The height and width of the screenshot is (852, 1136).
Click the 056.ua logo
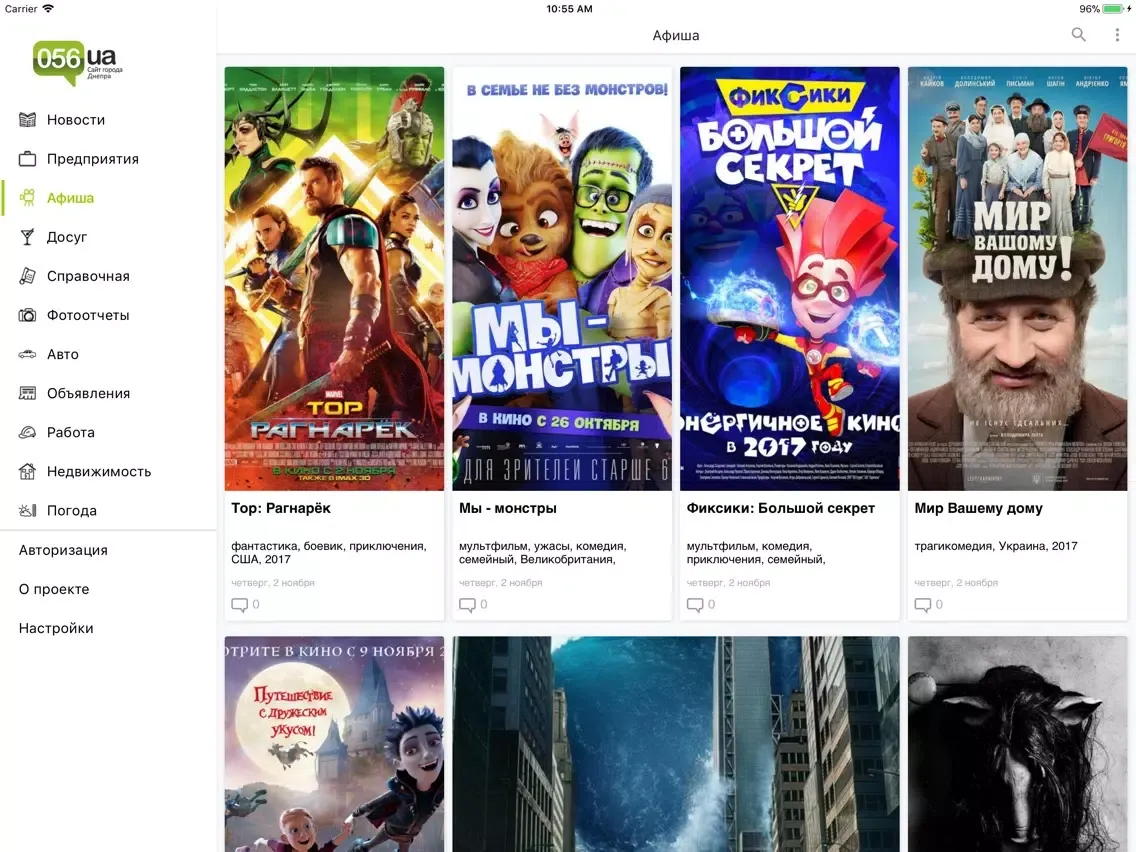point(78,63)
